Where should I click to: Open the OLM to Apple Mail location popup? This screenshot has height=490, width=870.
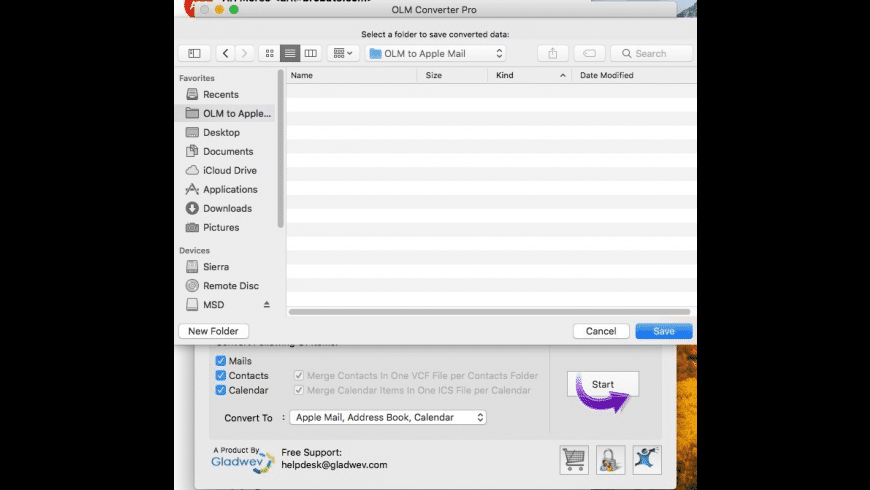(436, 53)
